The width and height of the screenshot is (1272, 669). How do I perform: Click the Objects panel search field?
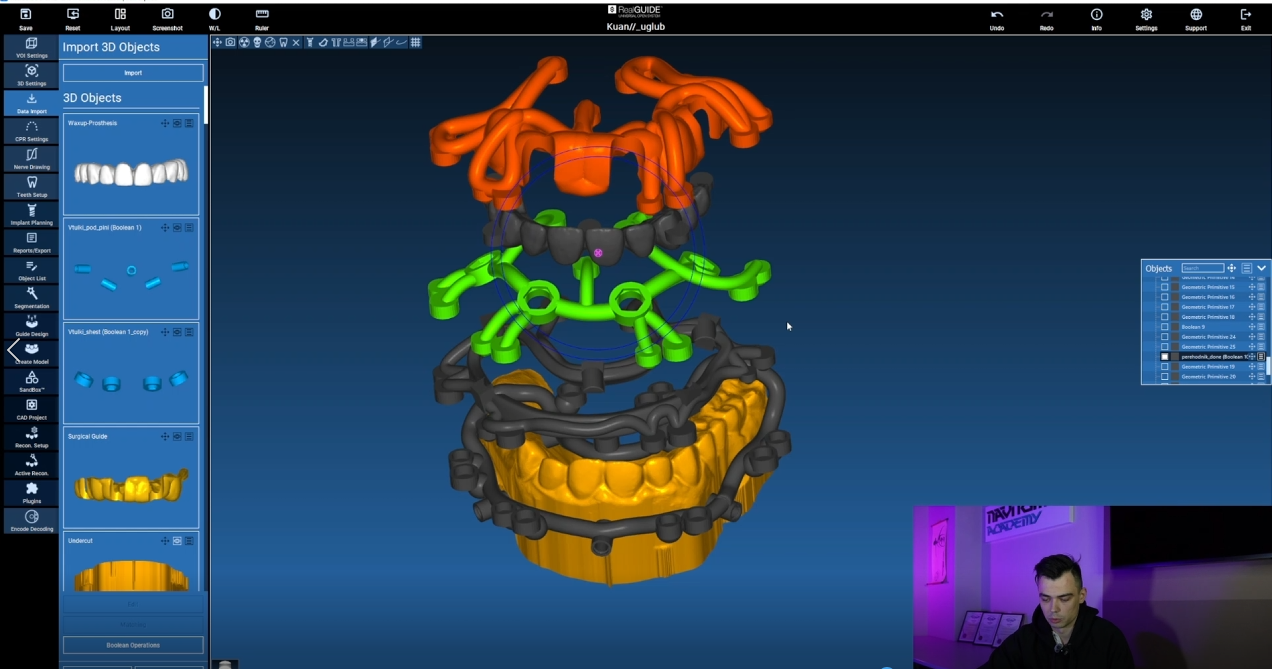click(1202, 268)
